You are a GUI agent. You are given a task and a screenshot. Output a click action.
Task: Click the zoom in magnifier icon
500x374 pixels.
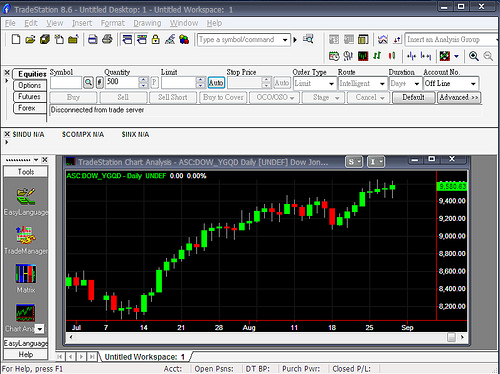[x=474, y=56]
